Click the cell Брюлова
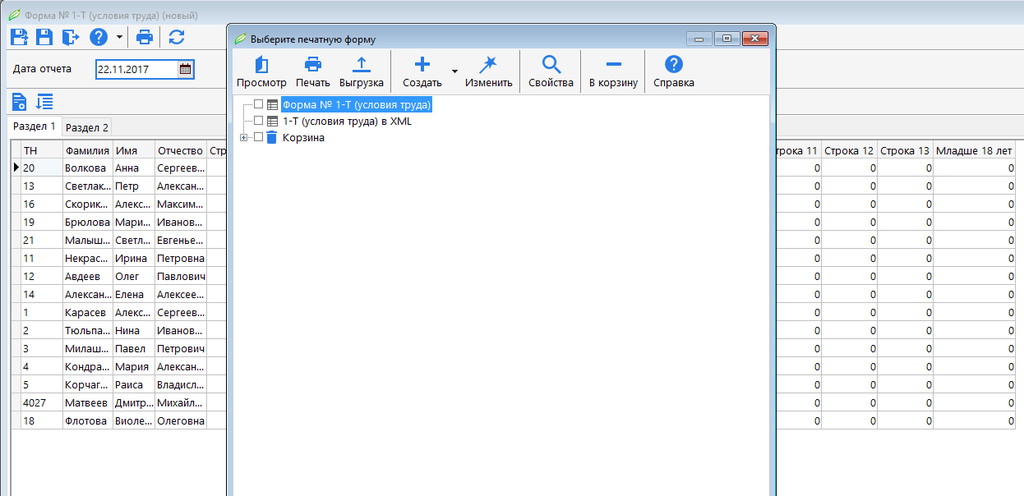The image size is (1024, 496). pyautogui.click(x=88, y=222)
